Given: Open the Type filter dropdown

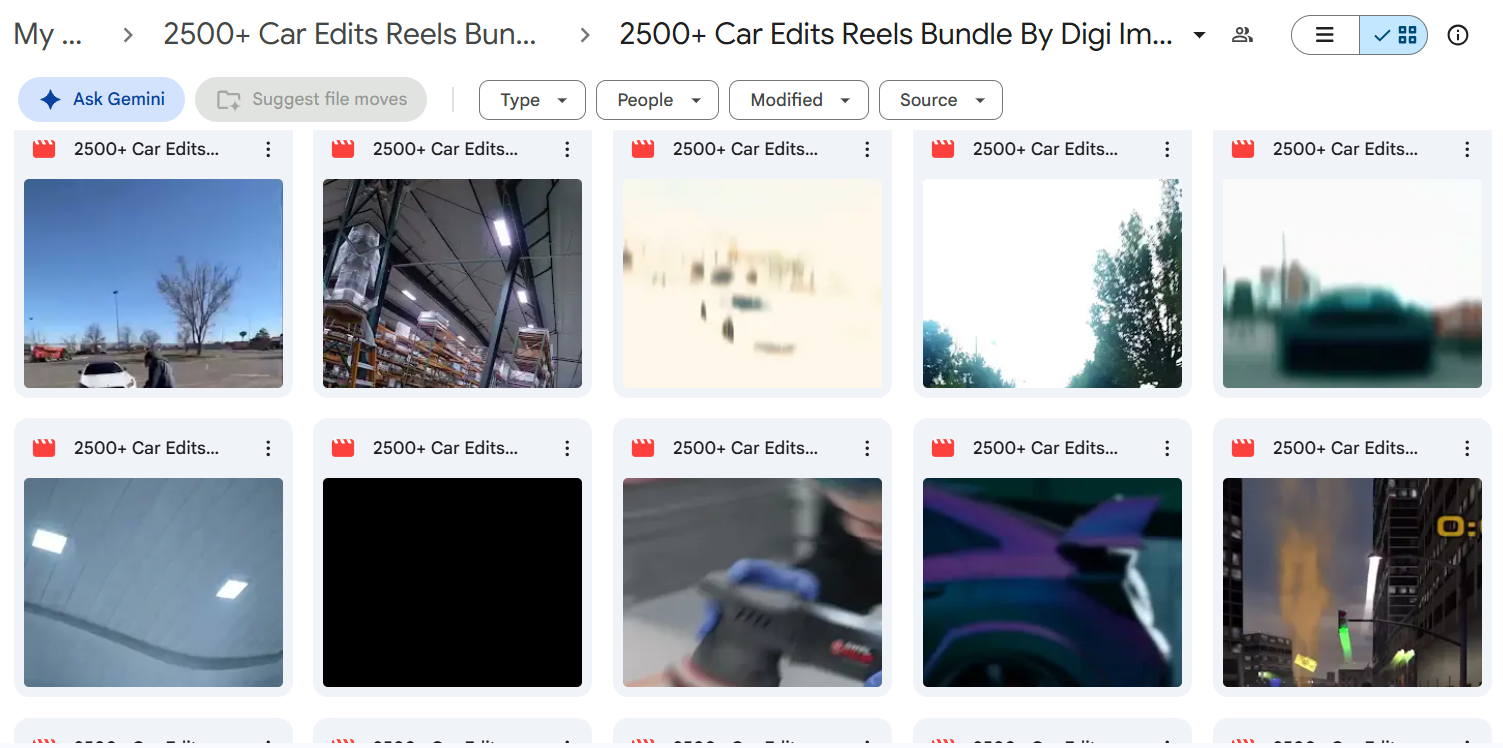Looking at the screenshot, I should pos(533,100).
